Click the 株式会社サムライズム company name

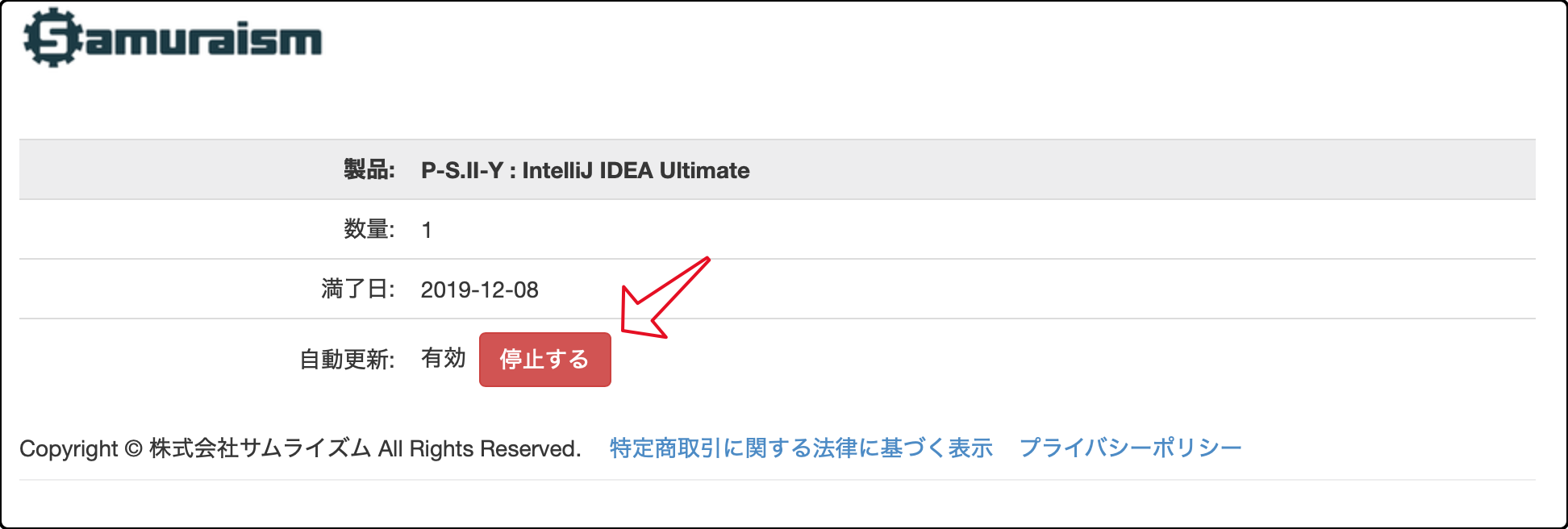coord(260,448)
